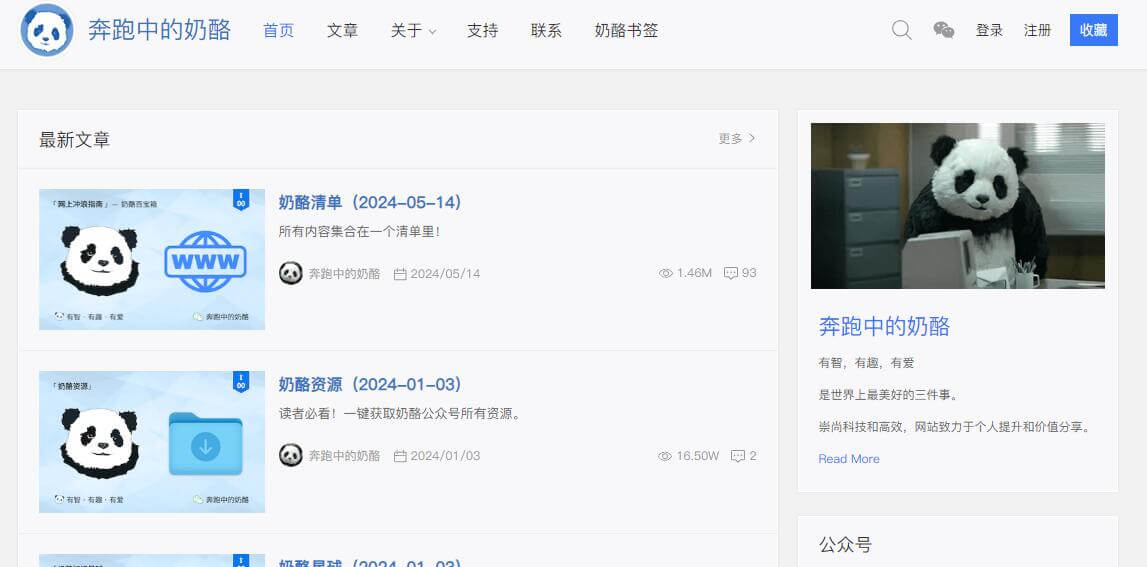This screenshot has width=1147, height=567.
Task: Click author avatar of 奶酪资源 post
Action: pos(290,455)
